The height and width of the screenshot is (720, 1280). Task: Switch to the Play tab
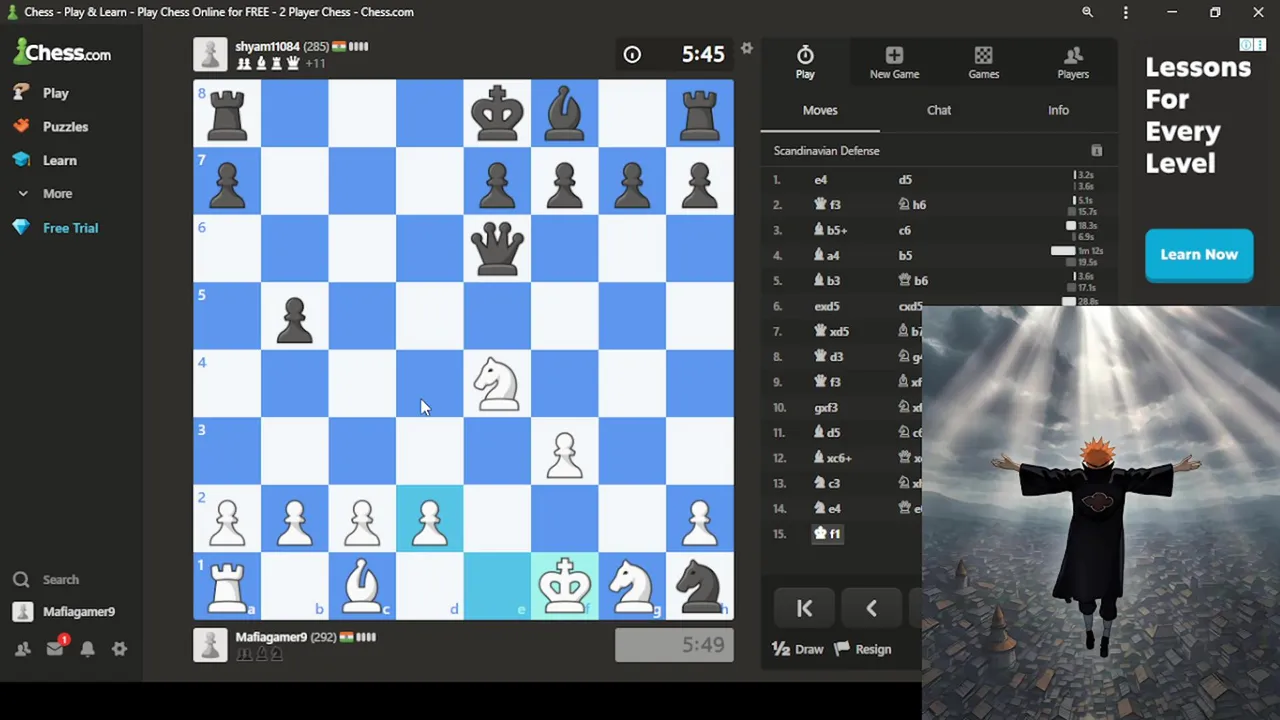click(x=805, y=62)
